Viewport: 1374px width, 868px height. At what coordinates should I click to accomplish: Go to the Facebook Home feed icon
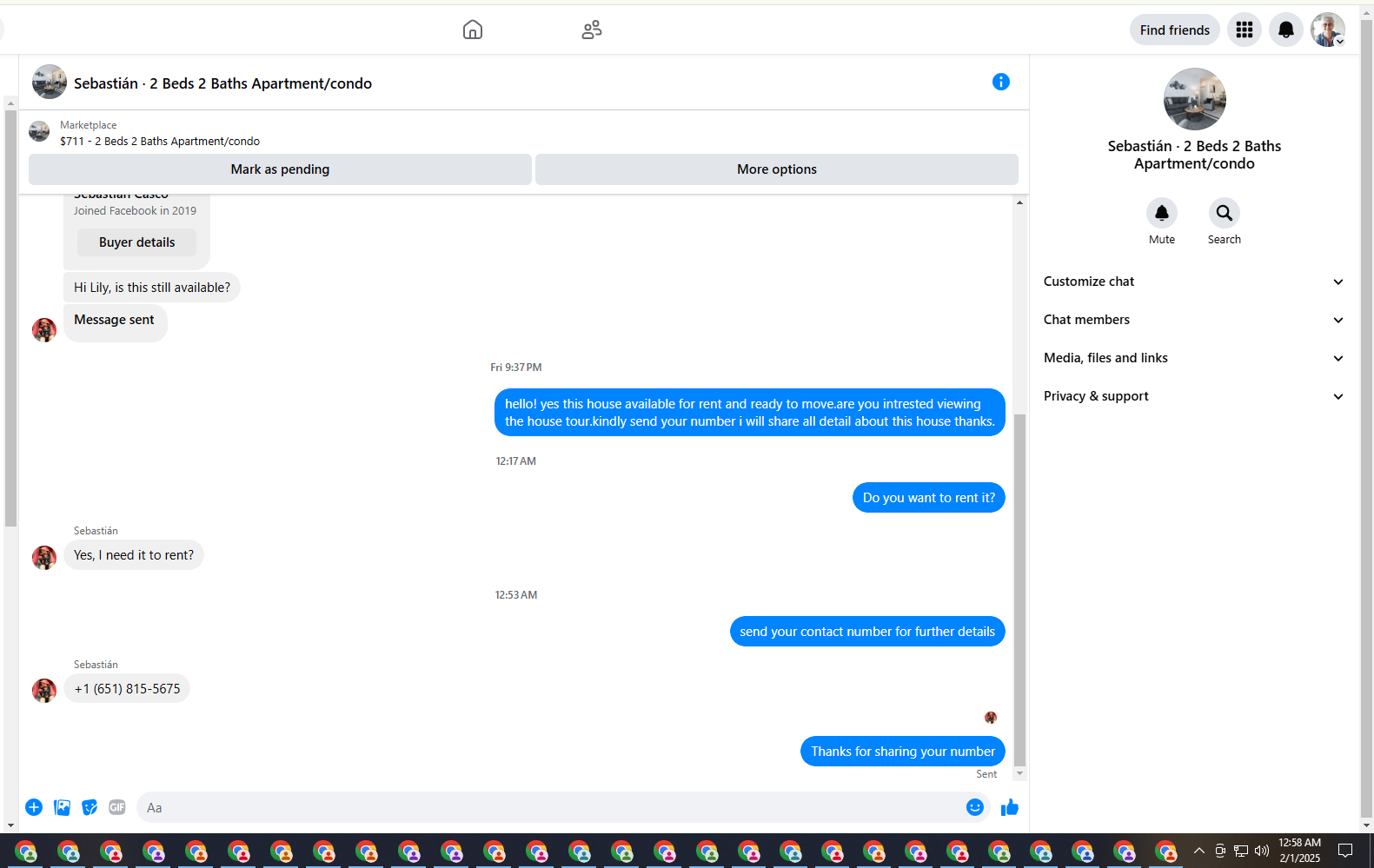pos(473,30)
